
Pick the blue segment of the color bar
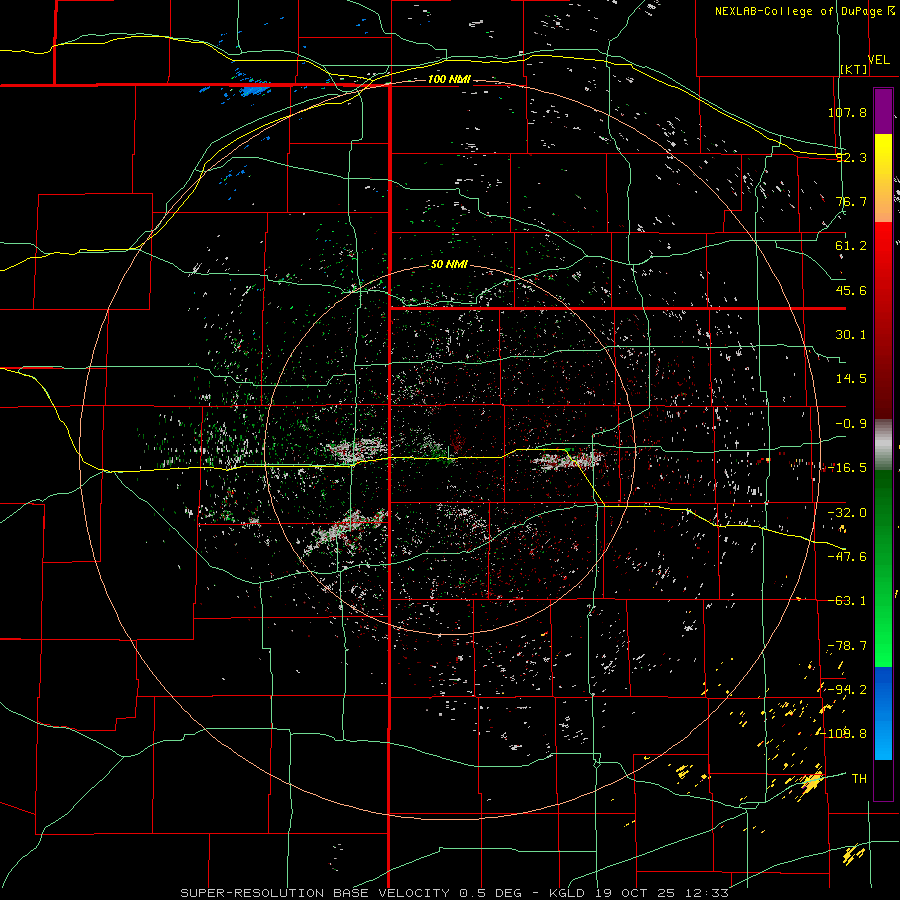pos(883,713)
